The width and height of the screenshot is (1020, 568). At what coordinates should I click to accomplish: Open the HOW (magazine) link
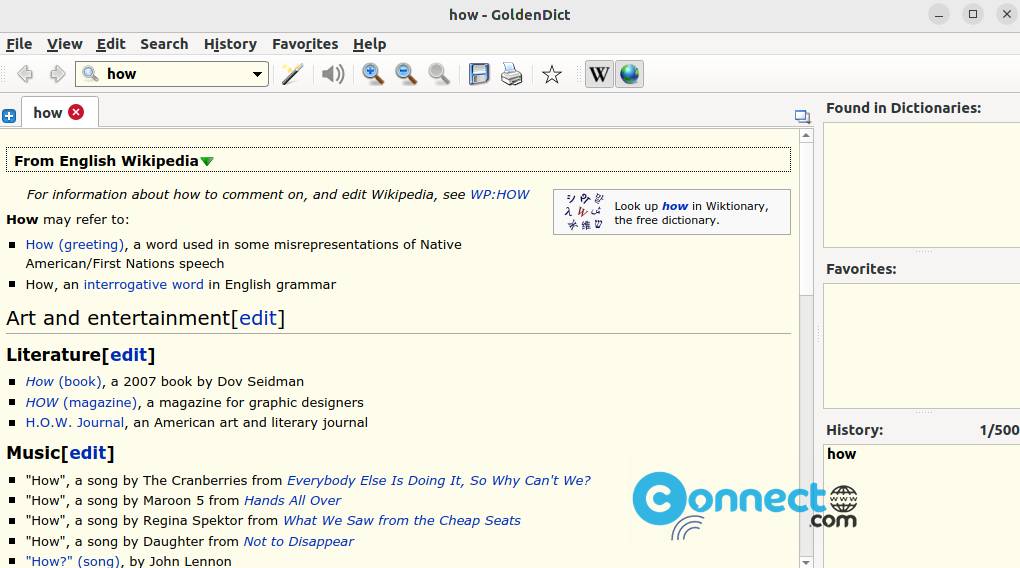click(81, 402)
